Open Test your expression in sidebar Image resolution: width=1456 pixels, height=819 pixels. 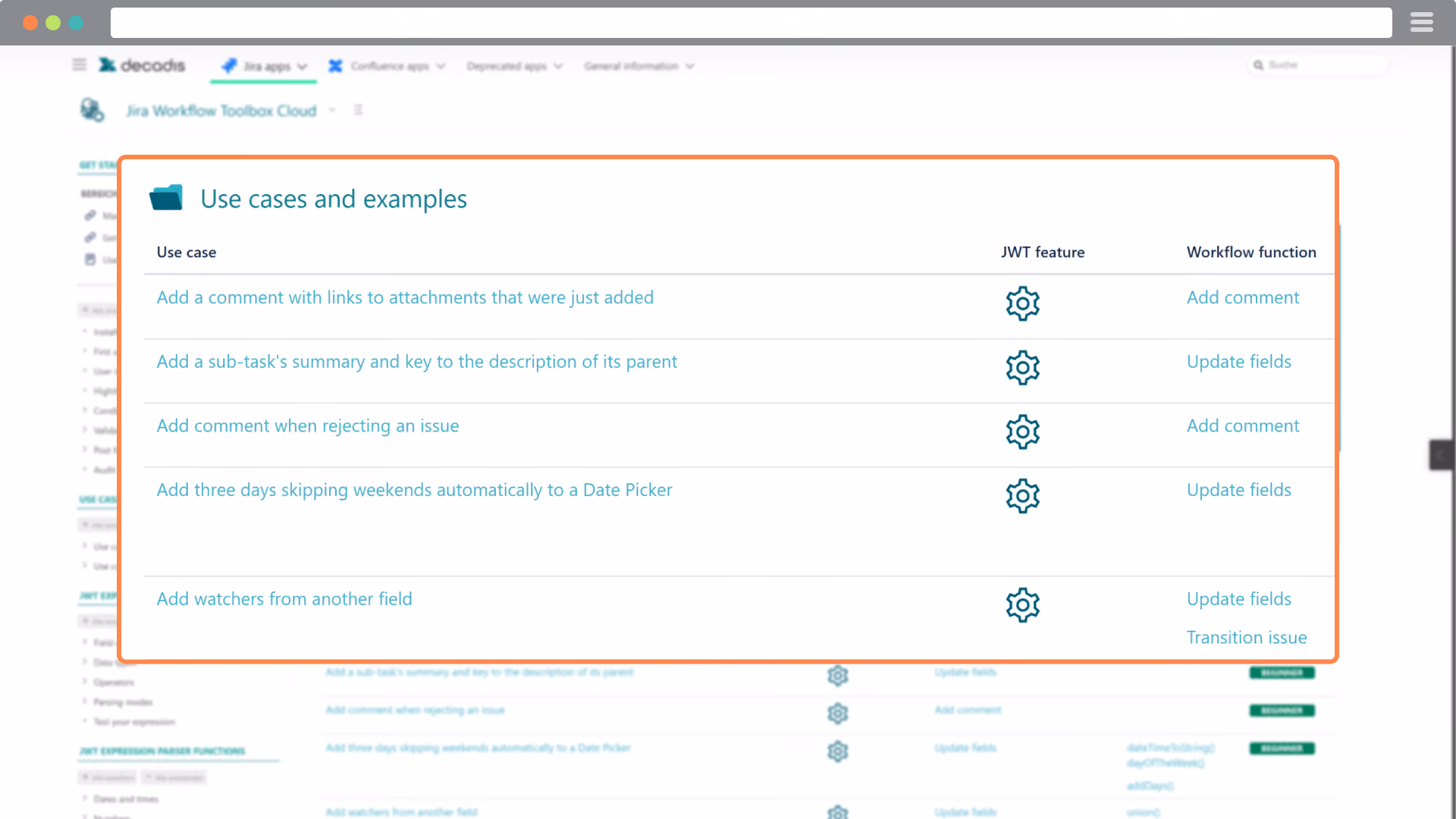(x=134, y=721)
